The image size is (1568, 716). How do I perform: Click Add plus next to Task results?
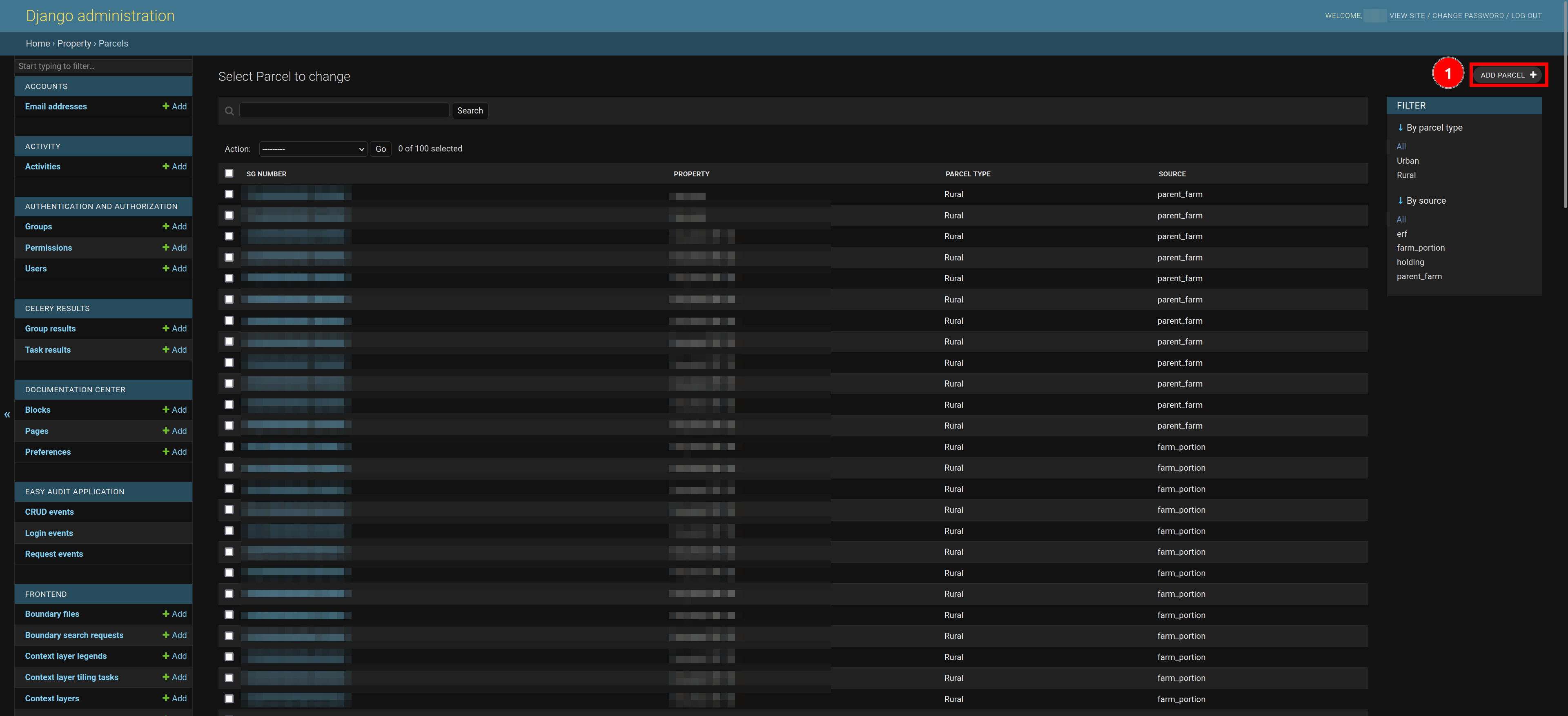tap(174, 350)
